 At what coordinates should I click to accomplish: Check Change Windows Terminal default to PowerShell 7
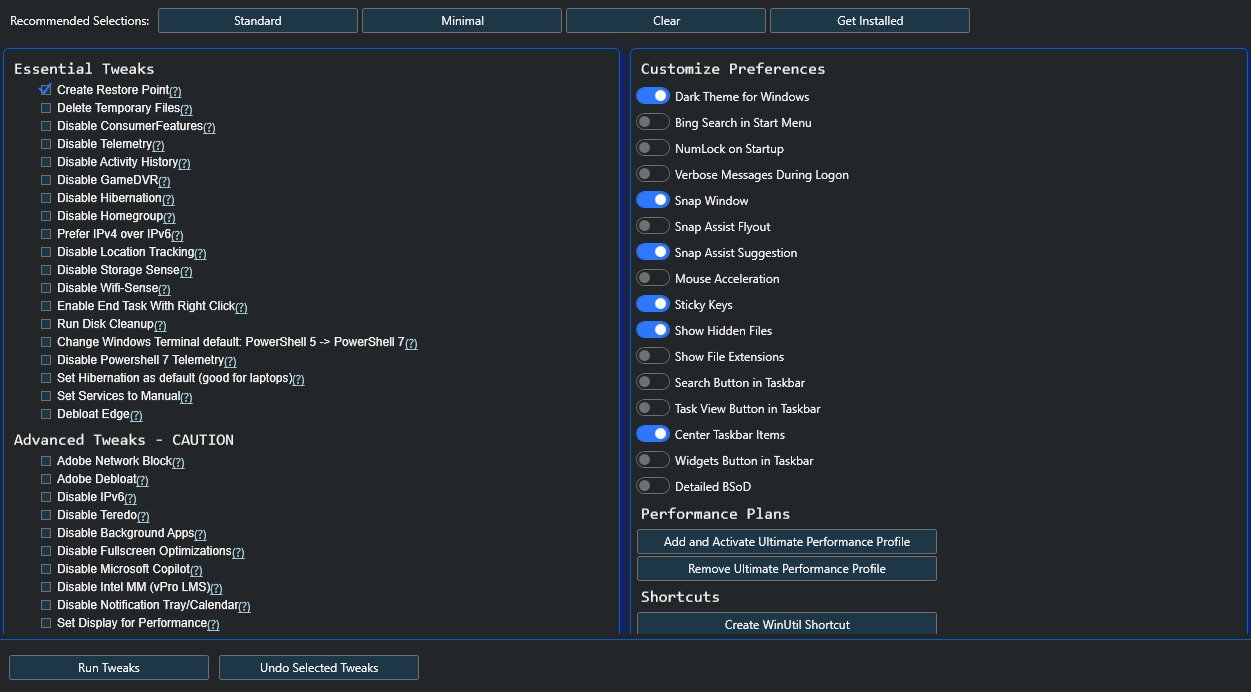[46, 342]
